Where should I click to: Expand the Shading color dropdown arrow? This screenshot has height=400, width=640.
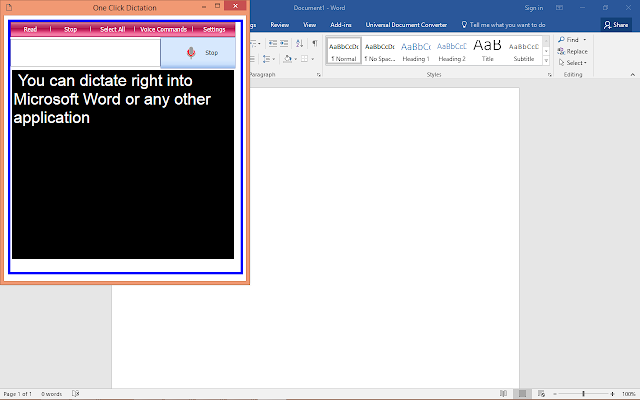point(296,59)
